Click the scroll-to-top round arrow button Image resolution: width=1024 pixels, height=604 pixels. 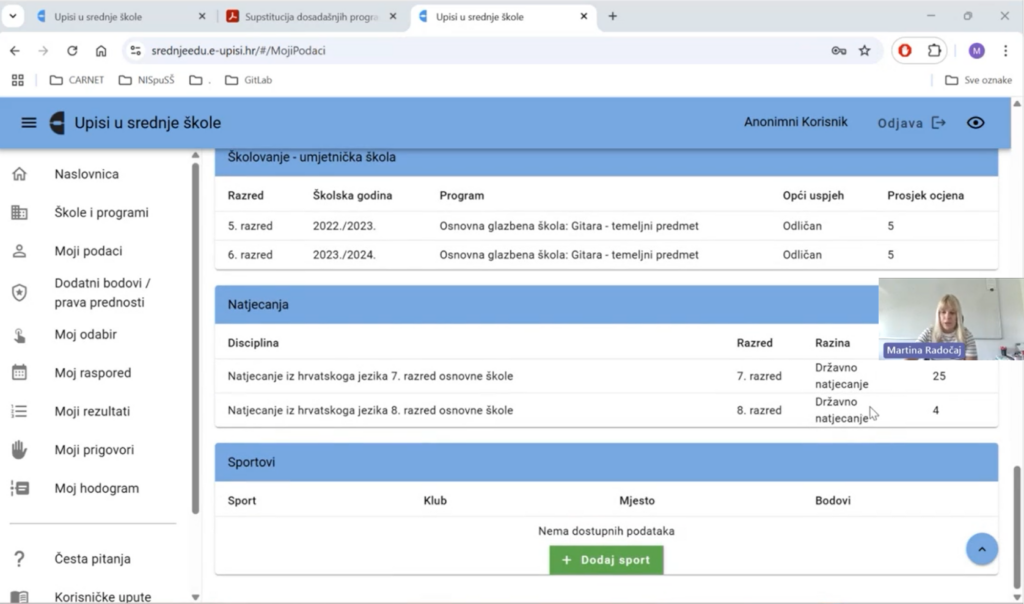click(x=981, y=549)
